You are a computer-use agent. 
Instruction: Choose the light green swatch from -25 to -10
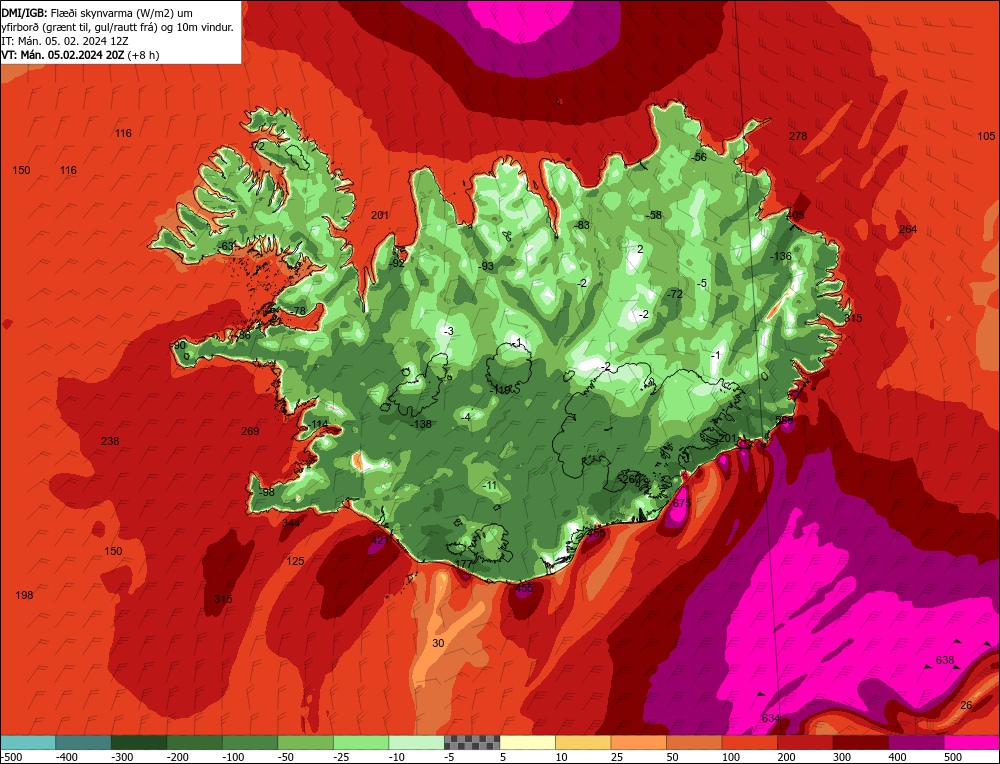point(361,742)
